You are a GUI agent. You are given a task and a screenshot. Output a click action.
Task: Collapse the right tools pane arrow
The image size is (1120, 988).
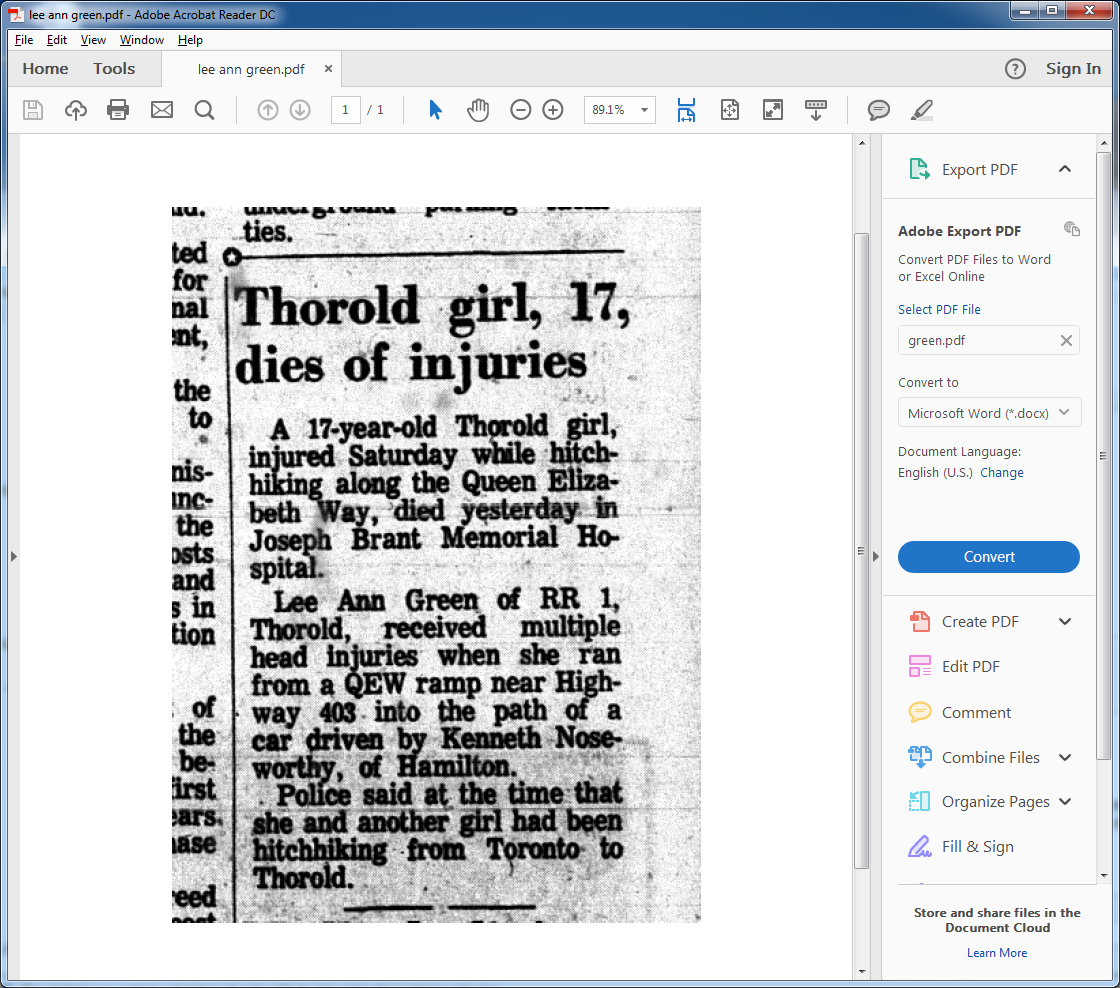coord(876,557)
